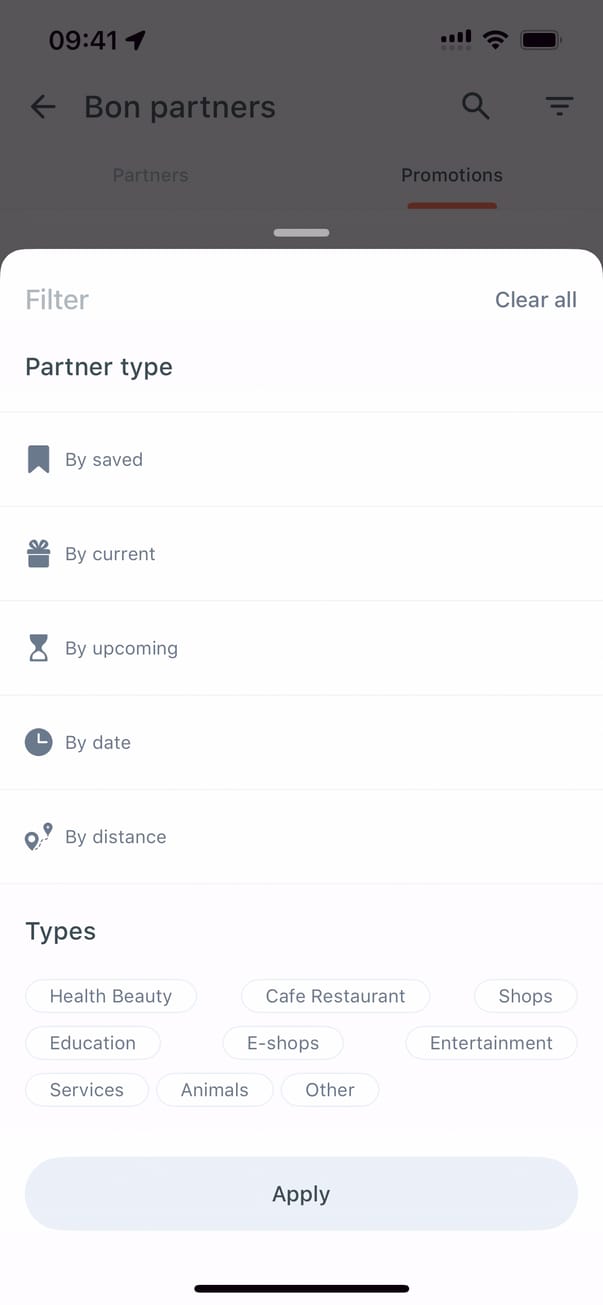Screen dimensions: 603x1305
Task: Switch to the Promotions tab
Action: (452, 175)
